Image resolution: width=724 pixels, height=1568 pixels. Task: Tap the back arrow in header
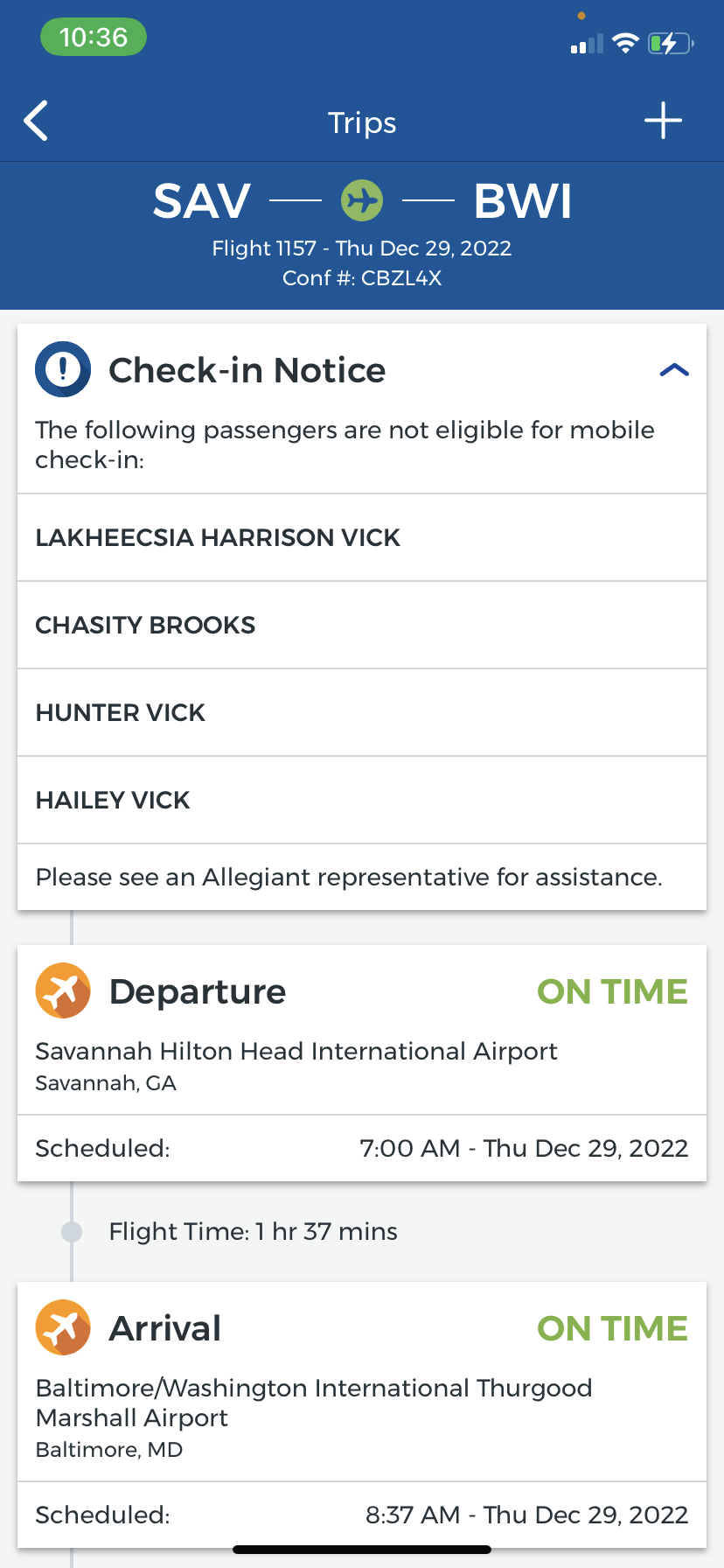click(37, 121)
